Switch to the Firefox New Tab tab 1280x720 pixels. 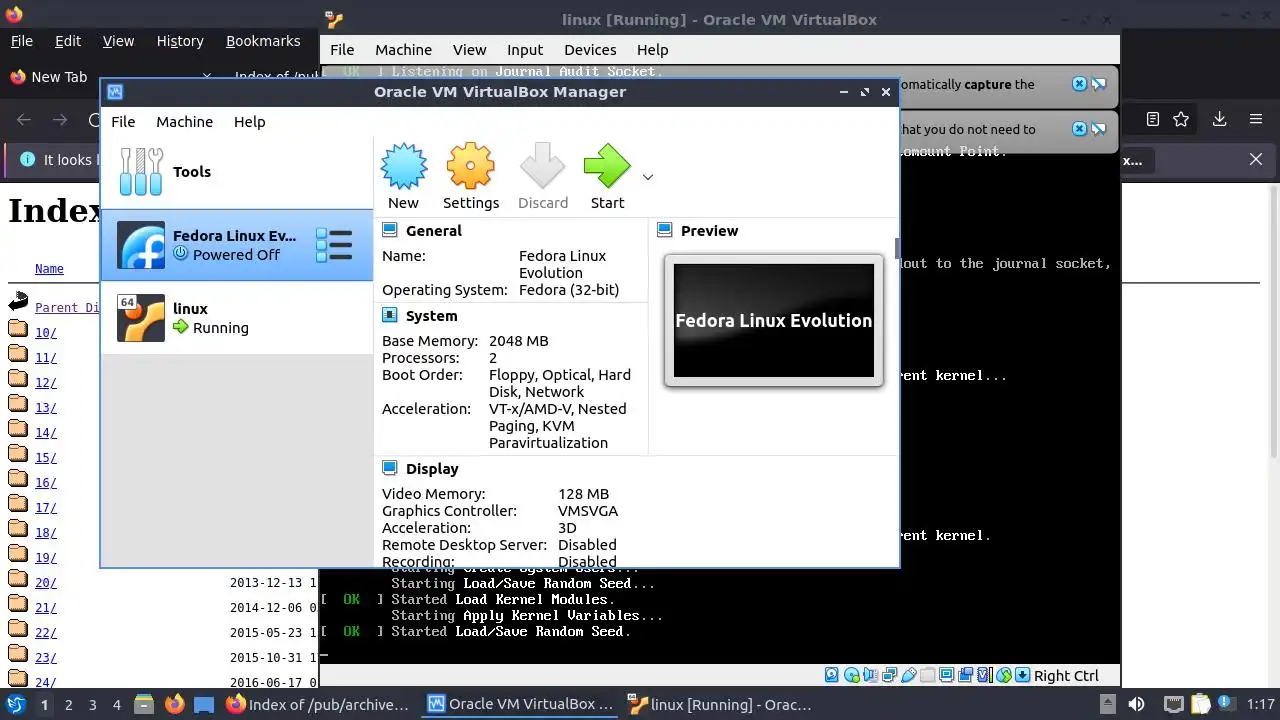[x=59, y=77]
